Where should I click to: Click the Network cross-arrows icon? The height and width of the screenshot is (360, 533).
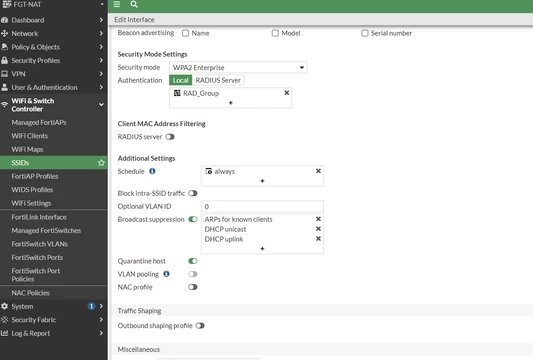pos(4,33)
